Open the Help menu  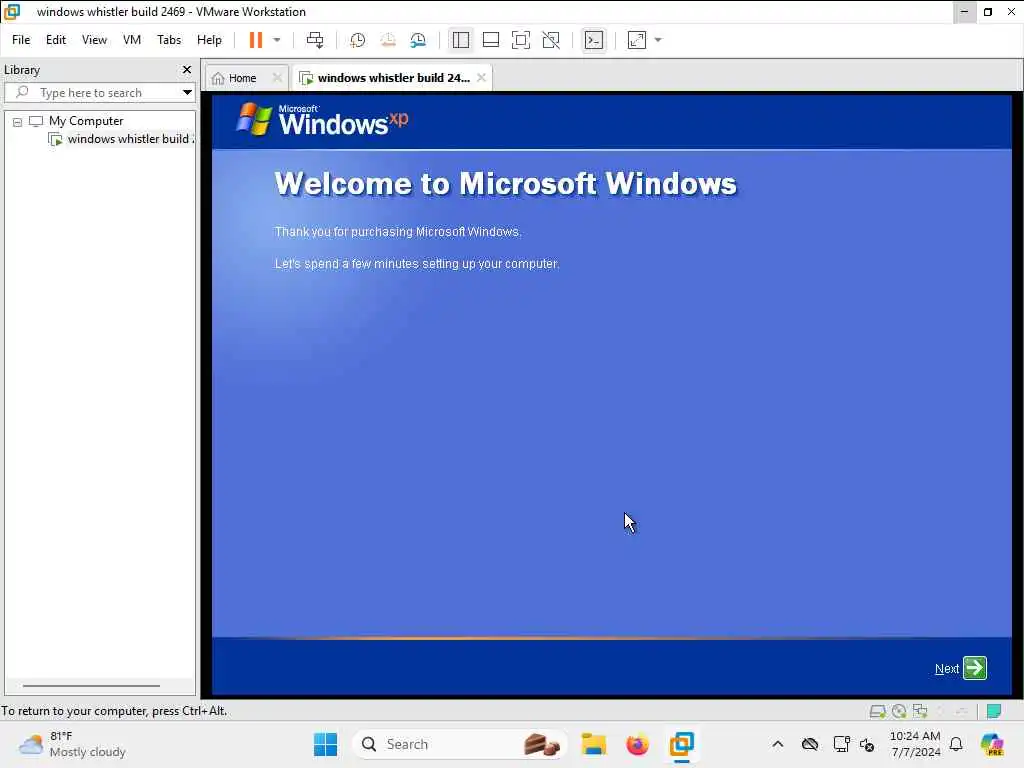coord(209,40)
